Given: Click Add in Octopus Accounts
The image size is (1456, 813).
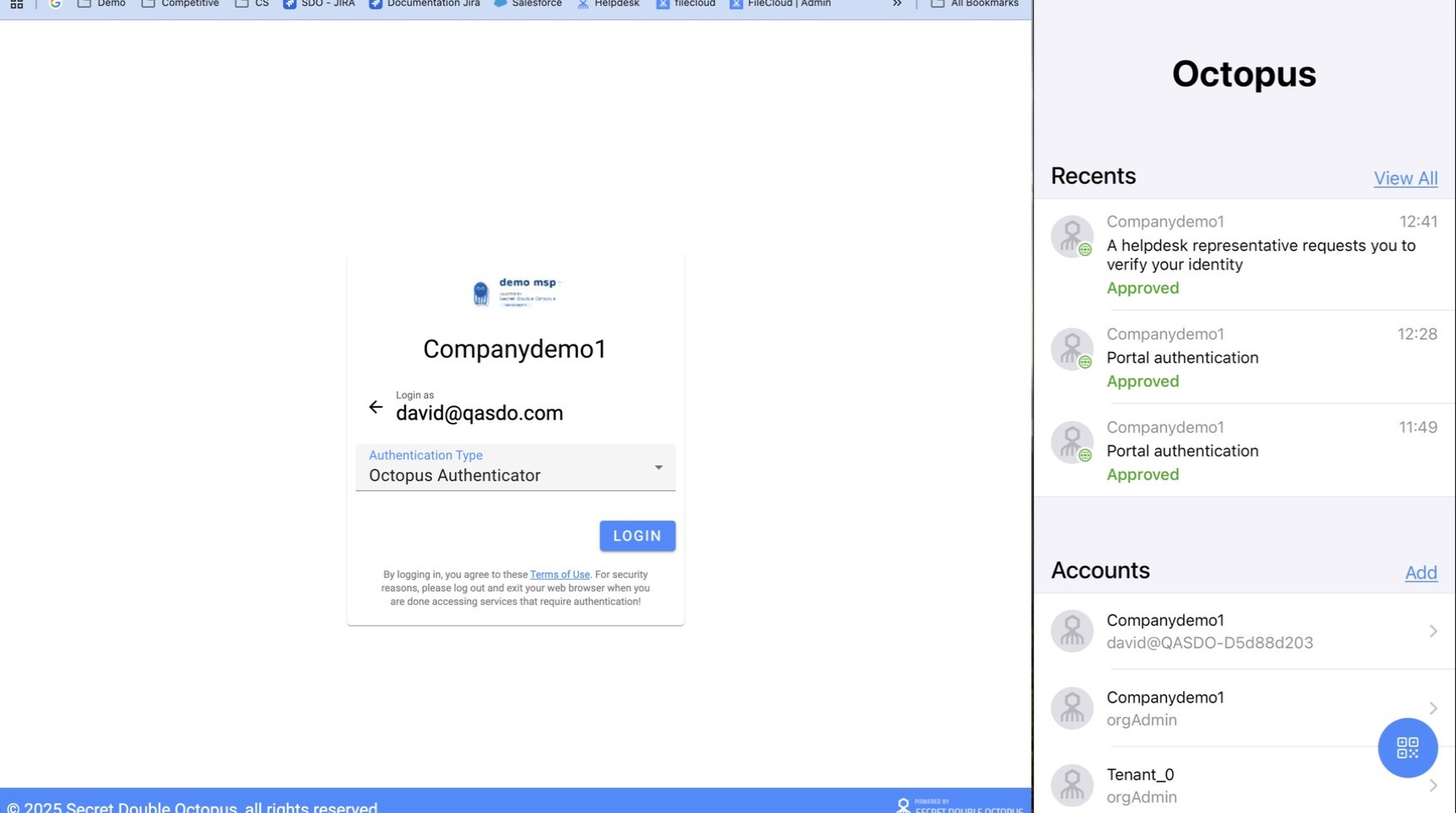Looking at the screenshot, I should [x=1421, y=573].
